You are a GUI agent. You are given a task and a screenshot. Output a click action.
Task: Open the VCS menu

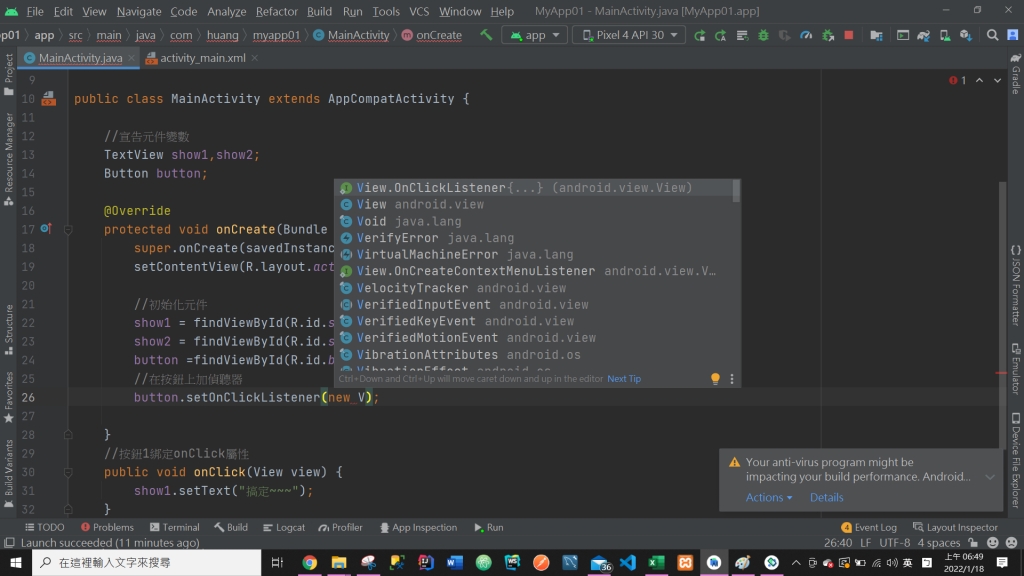click(x=419, y=11)
